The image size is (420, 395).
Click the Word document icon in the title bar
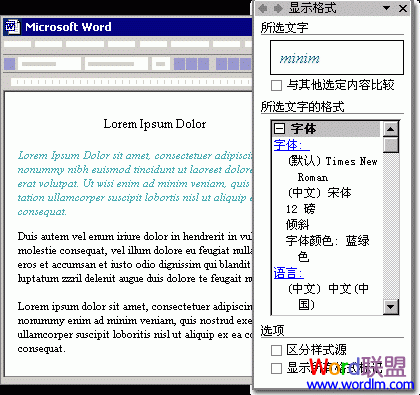coord(13,27)
